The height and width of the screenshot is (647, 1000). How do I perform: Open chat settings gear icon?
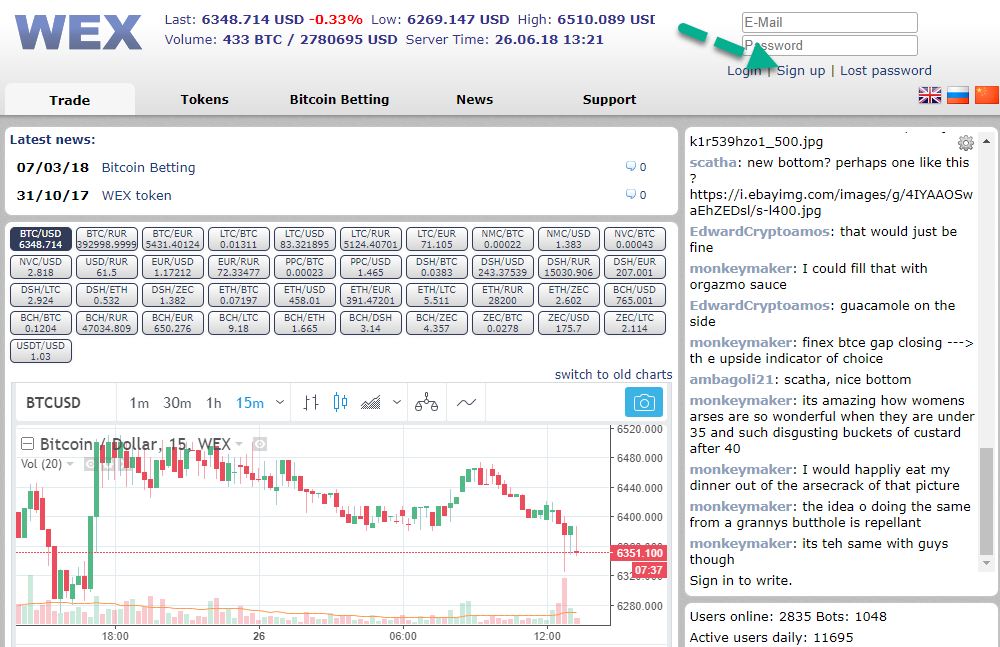[966, 142]
